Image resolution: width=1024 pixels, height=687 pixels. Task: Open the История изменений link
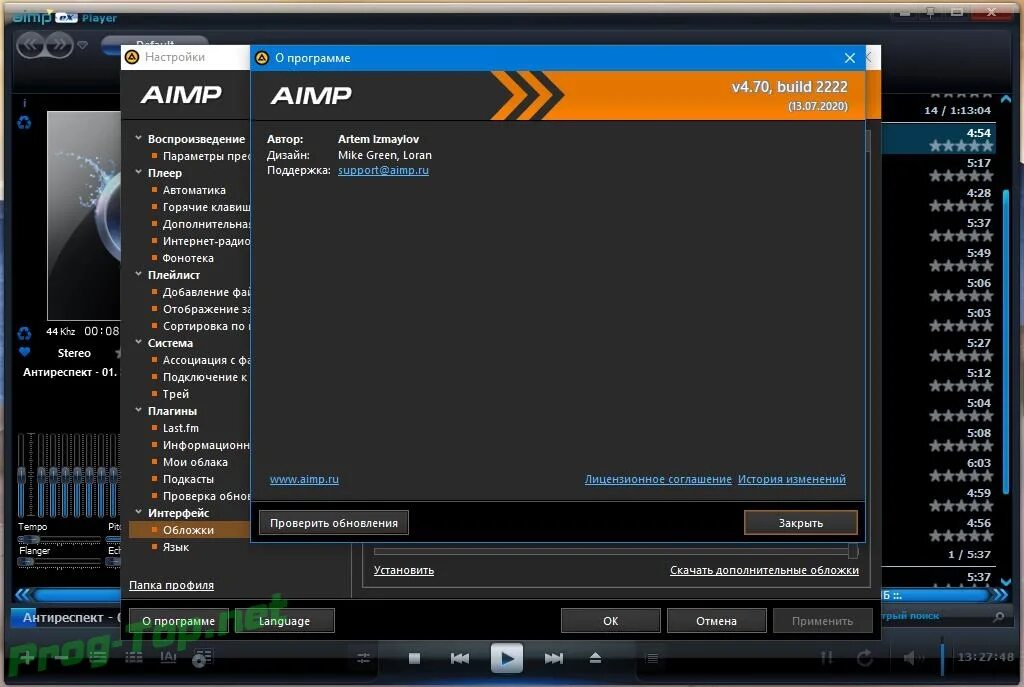tap(792, 479)
